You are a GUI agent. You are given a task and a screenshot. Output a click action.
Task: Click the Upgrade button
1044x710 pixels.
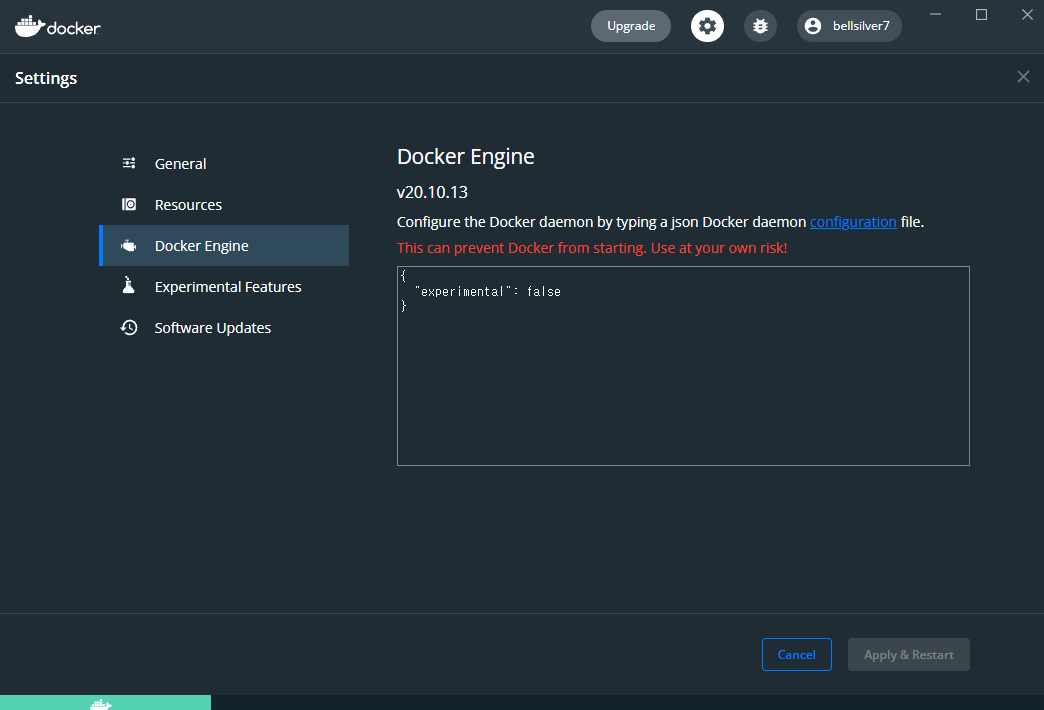[x=631, y=26]
